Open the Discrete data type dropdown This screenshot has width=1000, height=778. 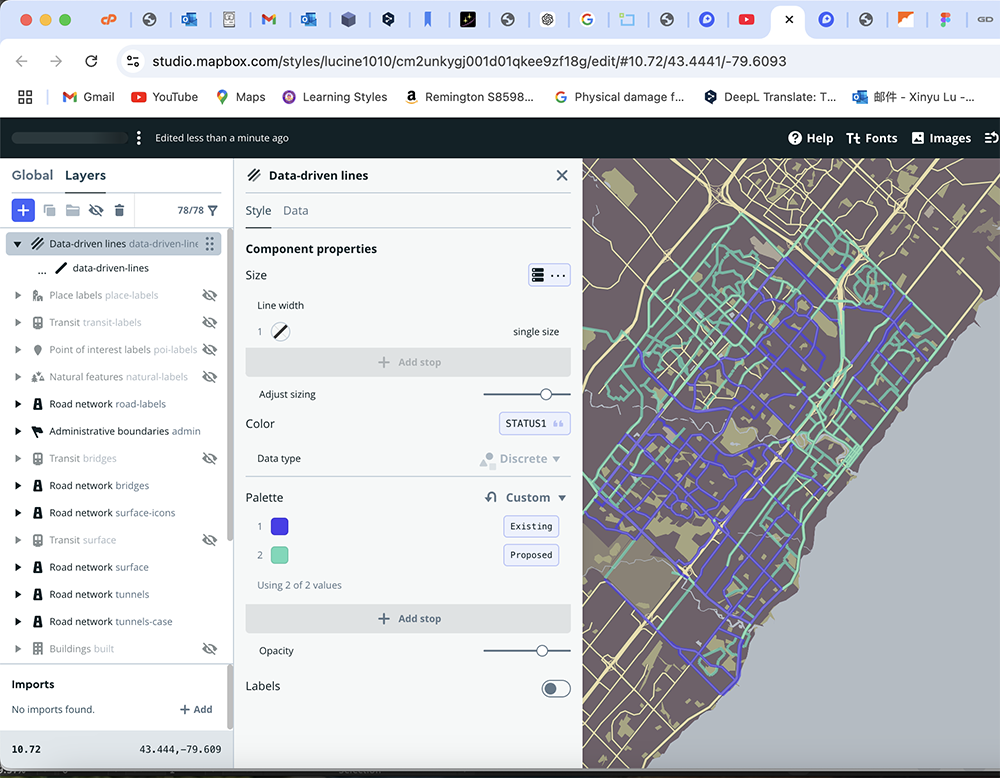528,459
